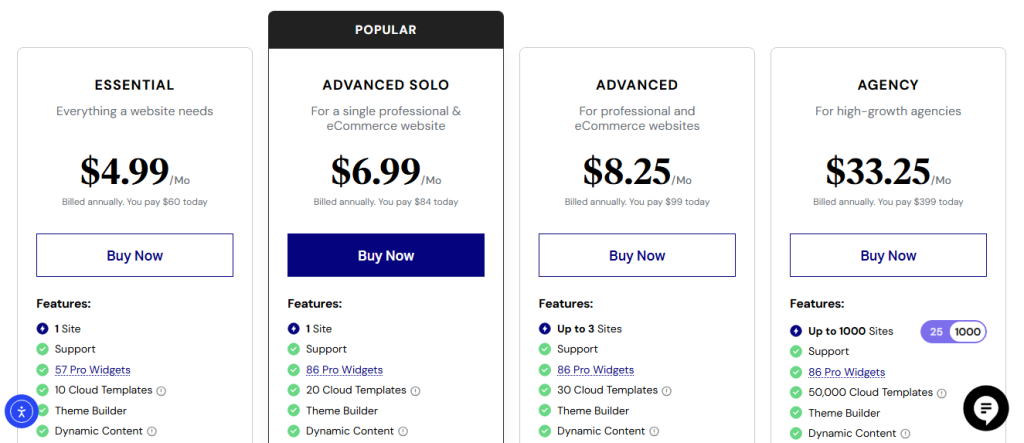Open the 57 Pro Widgets link

point(92,370)
